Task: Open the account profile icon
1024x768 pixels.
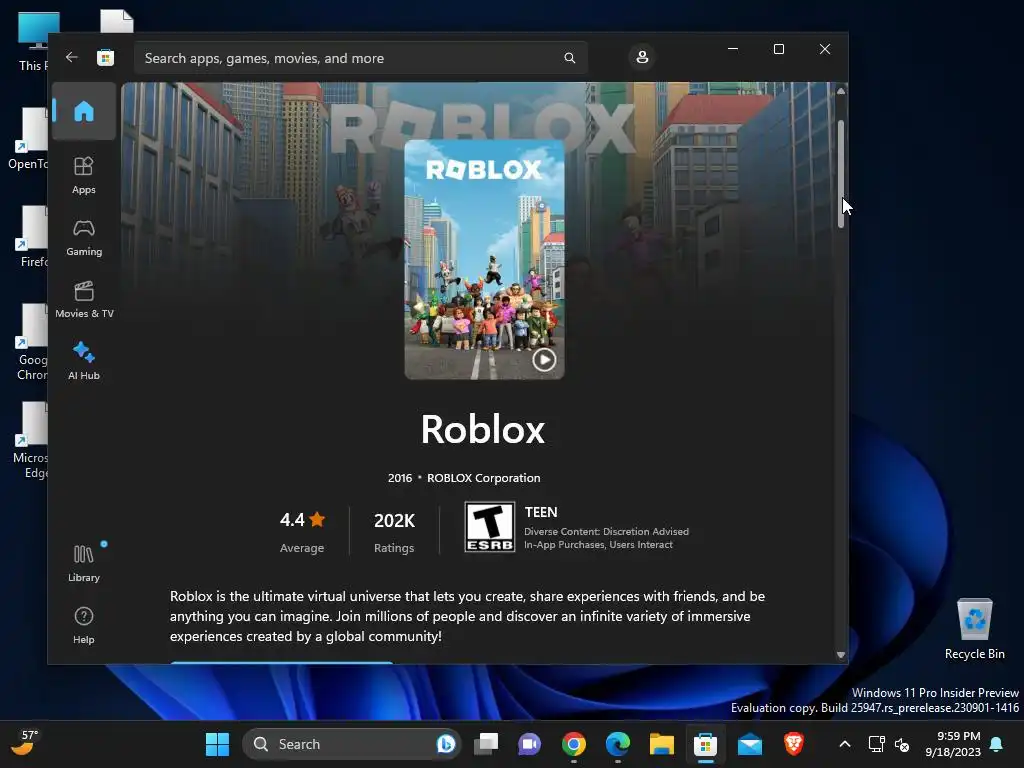Action: point(642,57)
